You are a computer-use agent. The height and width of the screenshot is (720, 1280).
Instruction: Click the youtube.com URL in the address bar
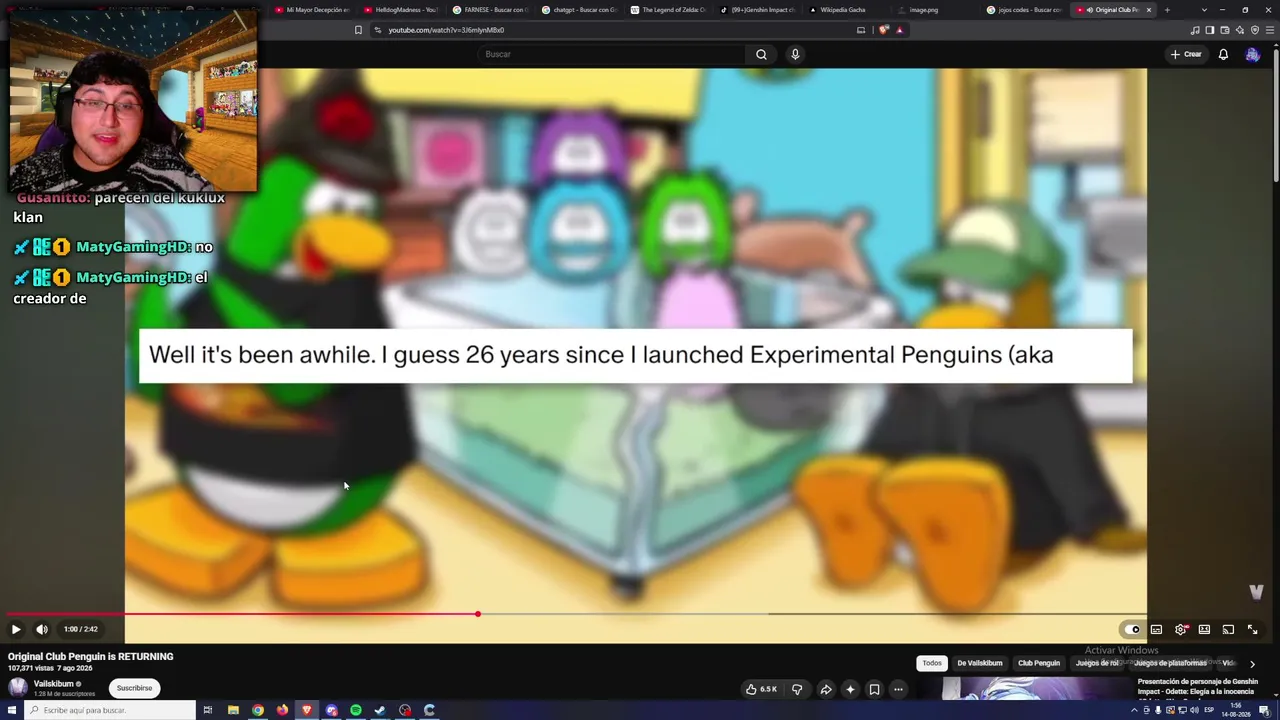coord(446,30)
